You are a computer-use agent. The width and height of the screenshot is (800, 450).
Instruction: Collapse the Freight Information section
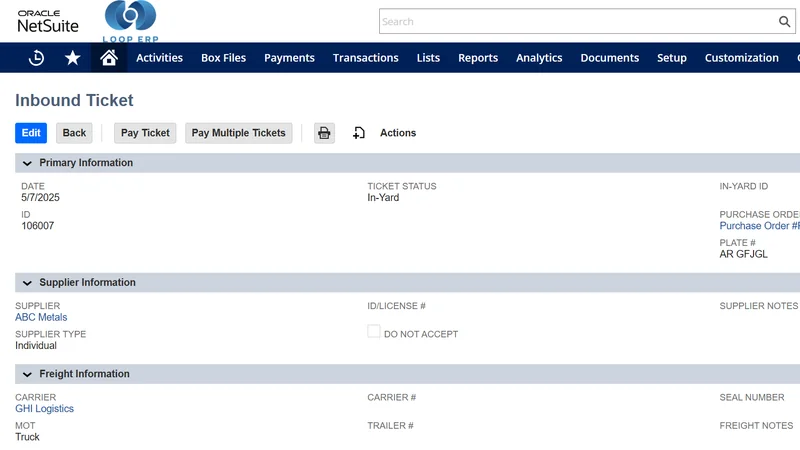tap(27, 374)
